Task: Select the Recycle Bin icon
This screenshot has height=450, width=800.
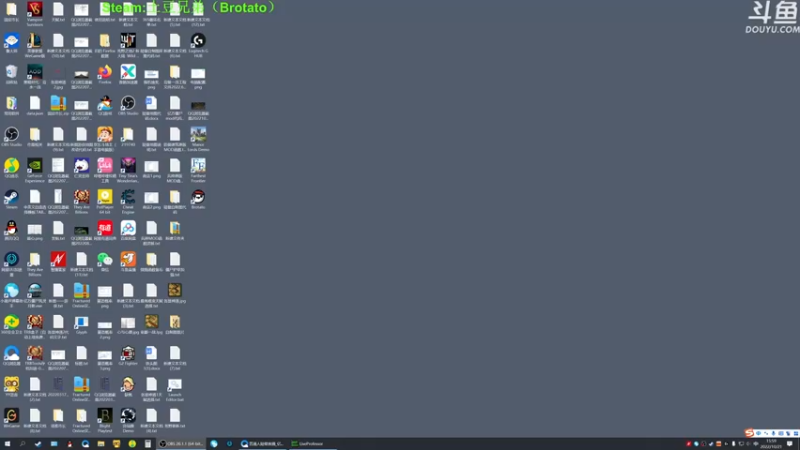Action: click(11, 74)
